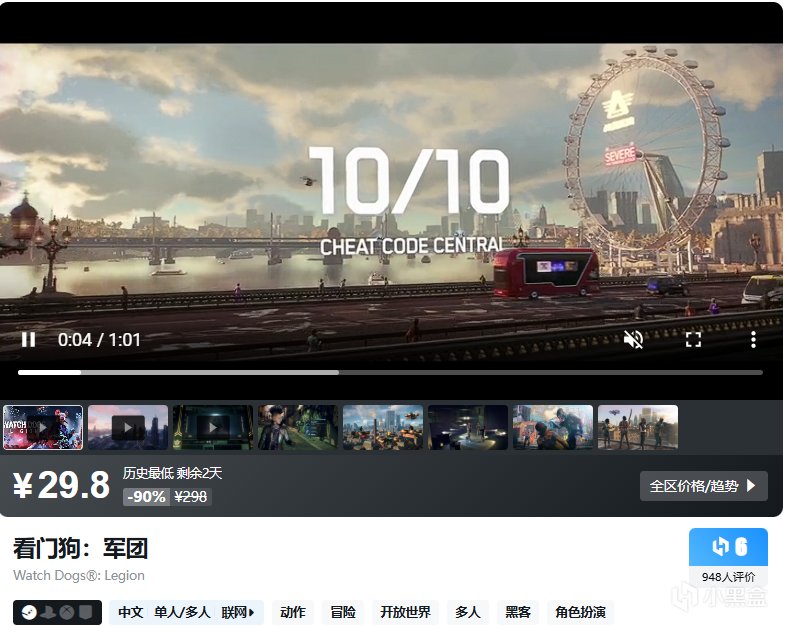Click the original price ¥298
Image resolution: width=790 pixels, height=627 pixels.
click(x=190, y=497)
